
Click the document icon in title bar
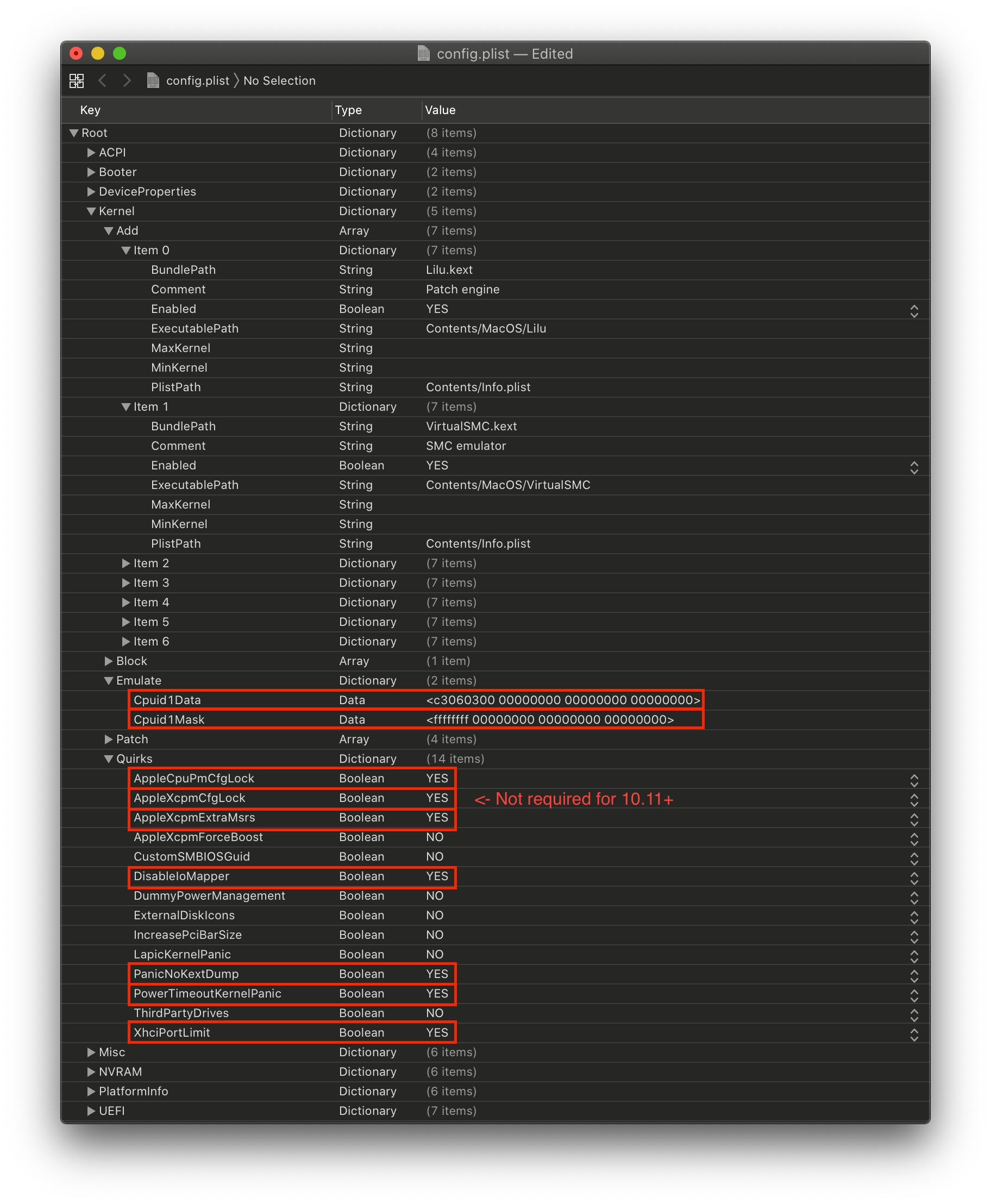click(x=424, y=54)
